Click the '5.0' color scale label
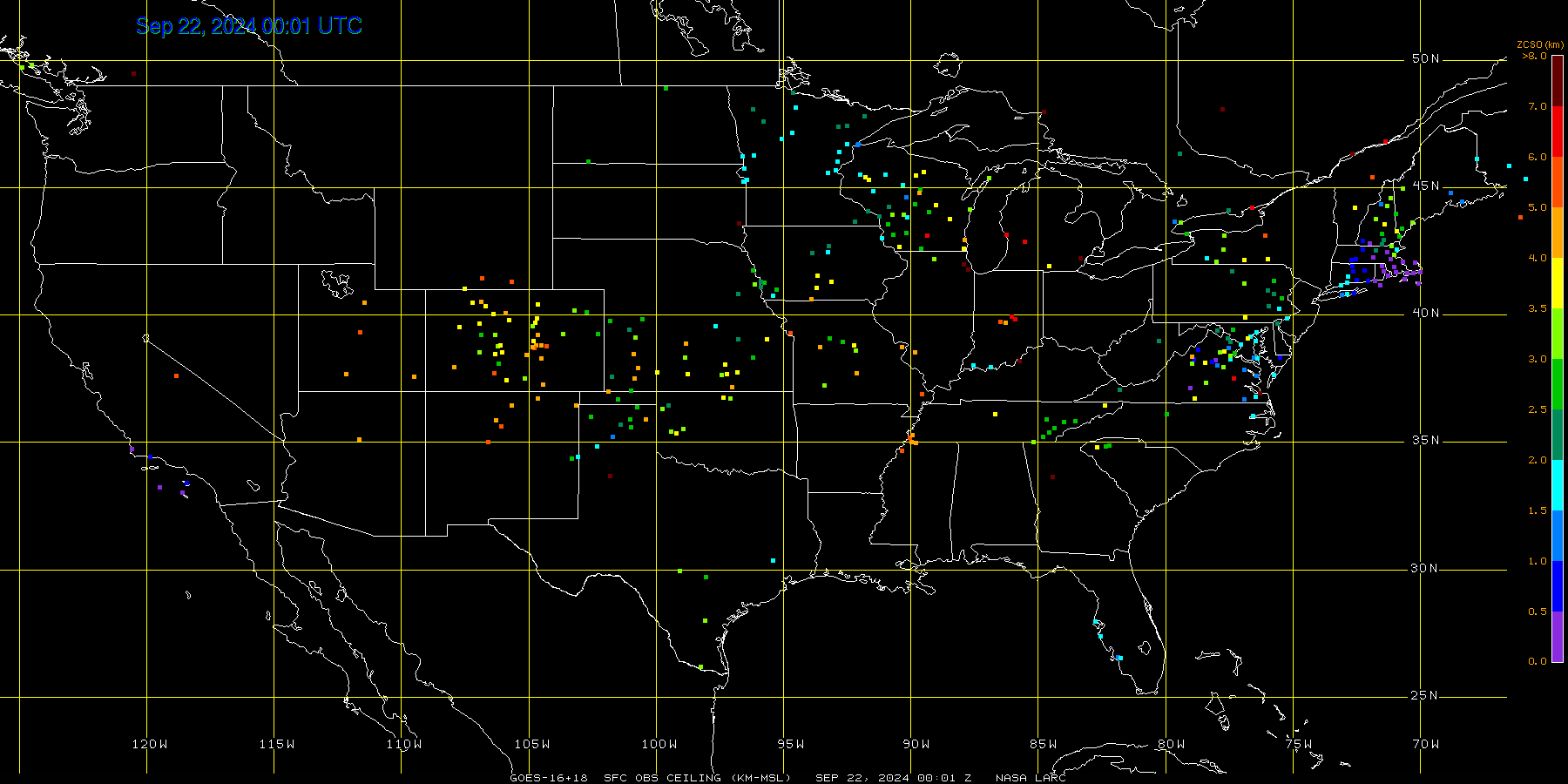 coord(1538,208)
